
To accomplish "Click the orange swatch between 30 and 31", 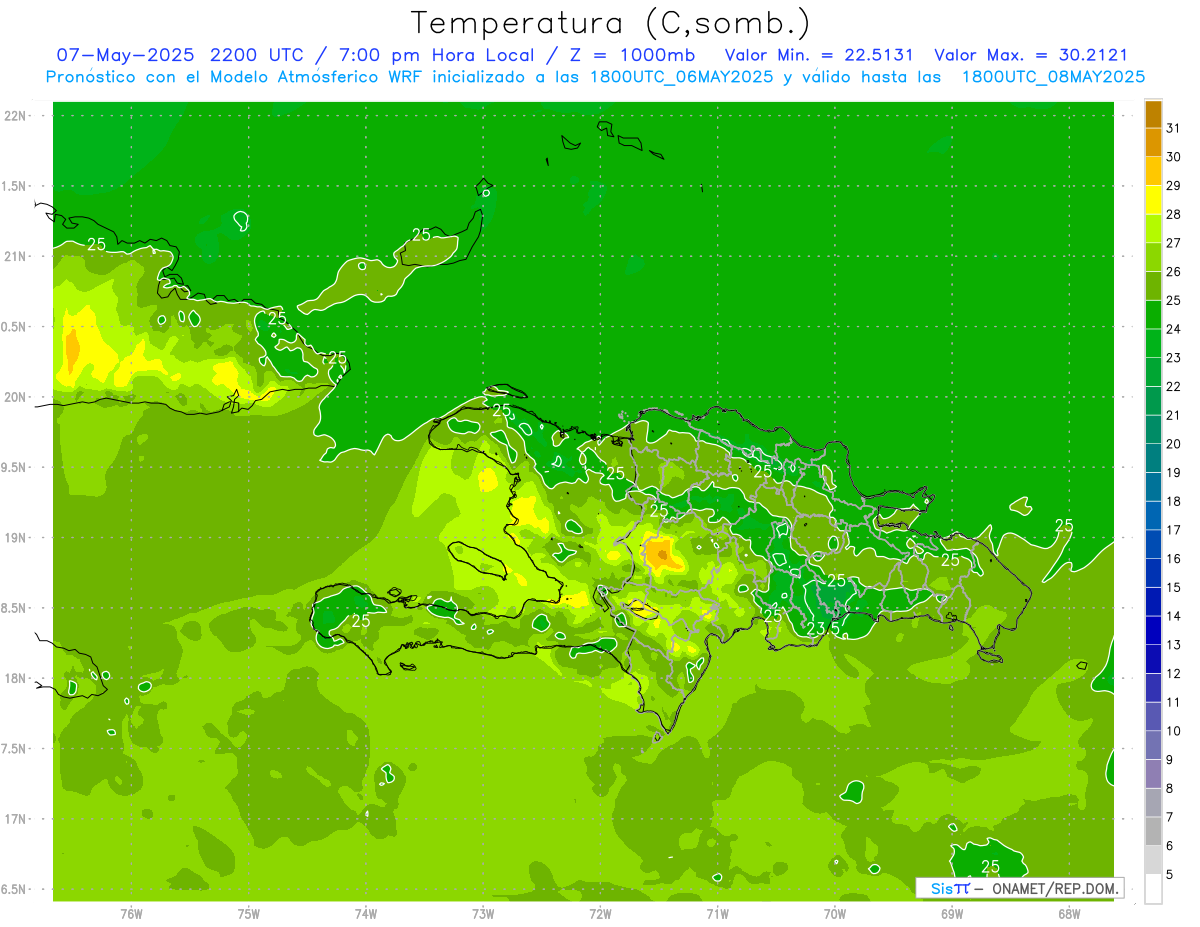I will click(x=1153, y=143).
